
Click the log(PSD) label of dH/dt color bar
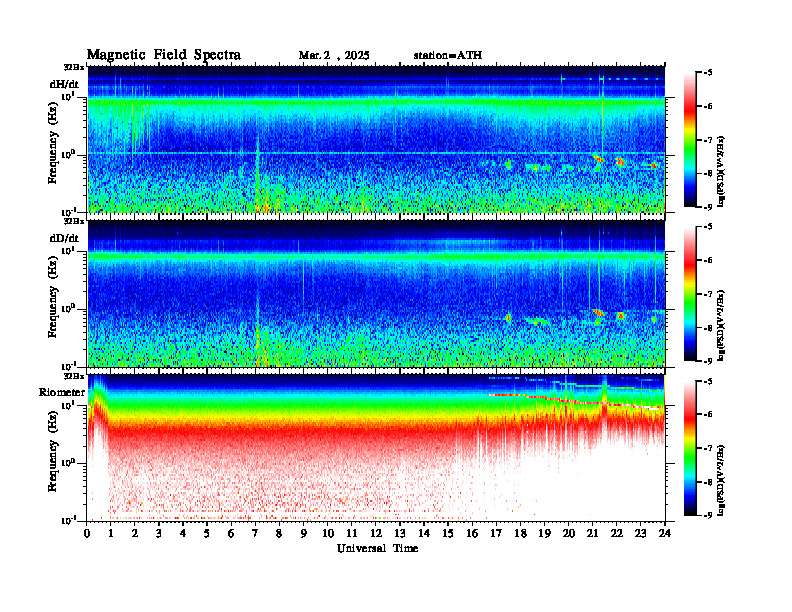pos(721,170)
